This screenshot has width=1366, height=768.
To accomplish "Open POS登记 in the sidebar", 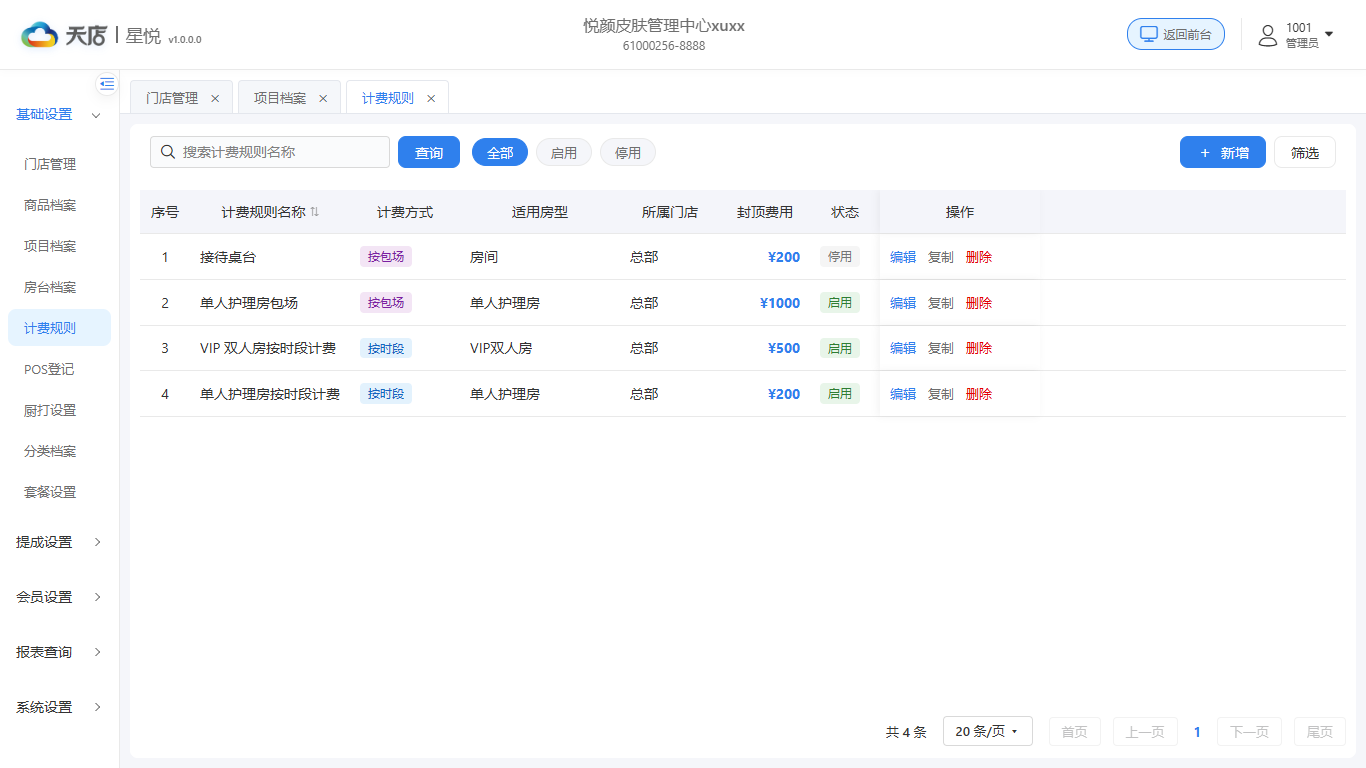I will (59, 369).
